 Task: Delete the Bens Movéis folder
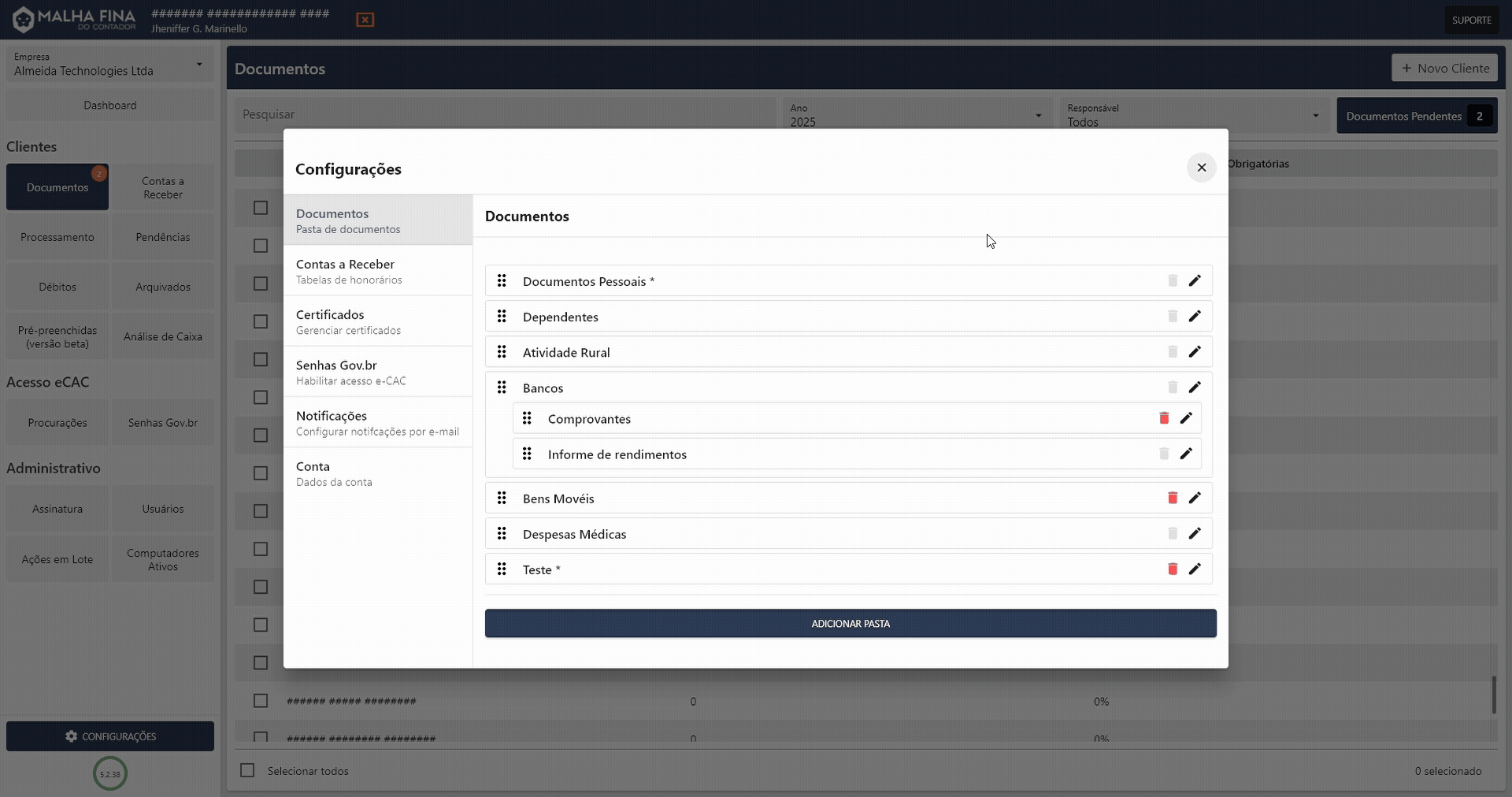[1172, 498]
